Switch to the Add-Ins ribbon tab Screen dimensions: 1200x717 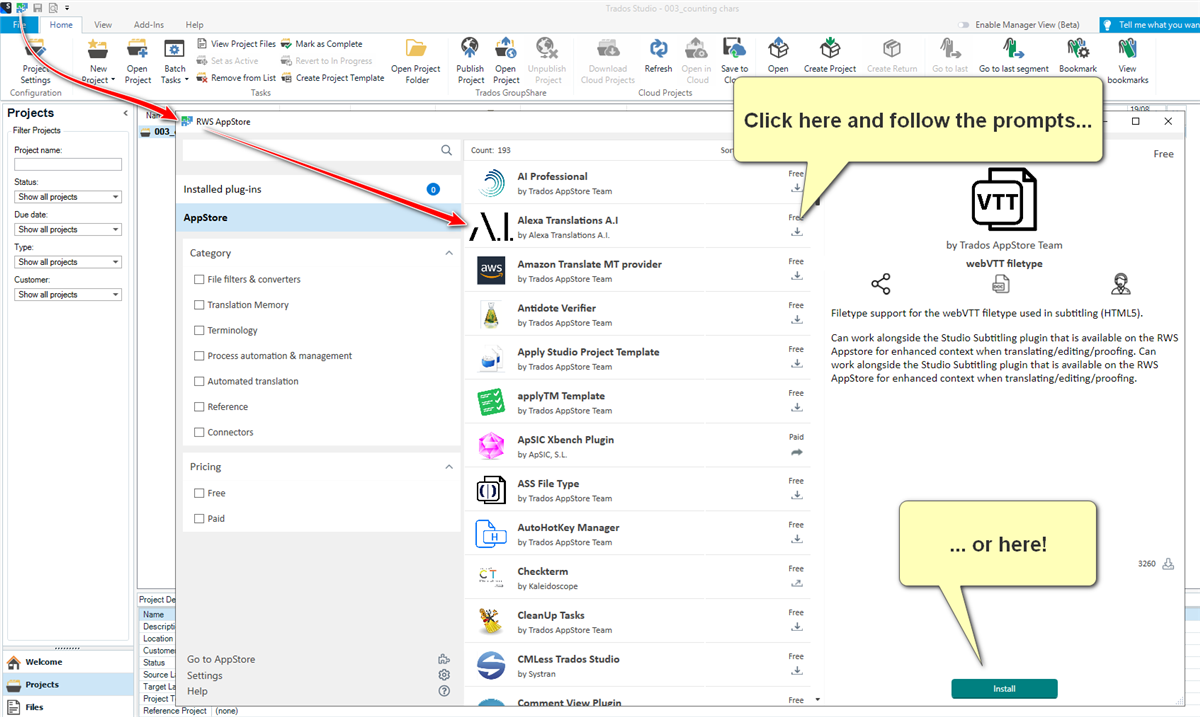tap(149, 25)
